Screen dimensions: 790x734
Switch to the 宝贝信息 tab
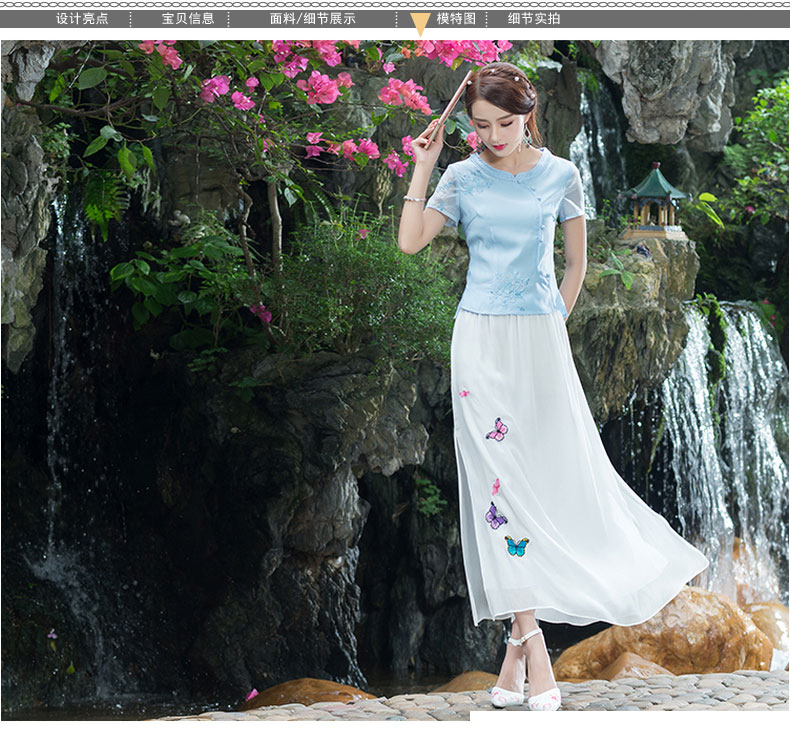click(188, 18)
